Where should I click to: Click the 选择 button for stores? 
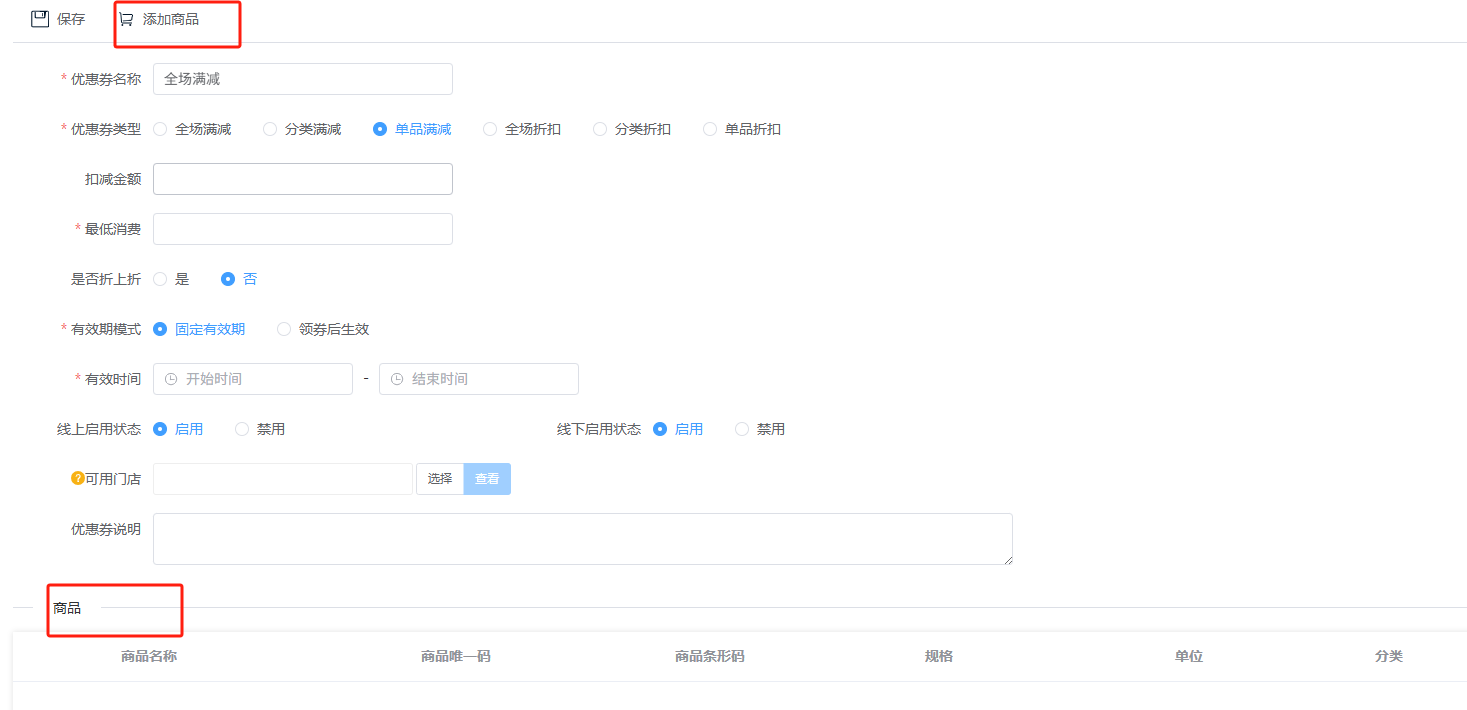[440, 479]
